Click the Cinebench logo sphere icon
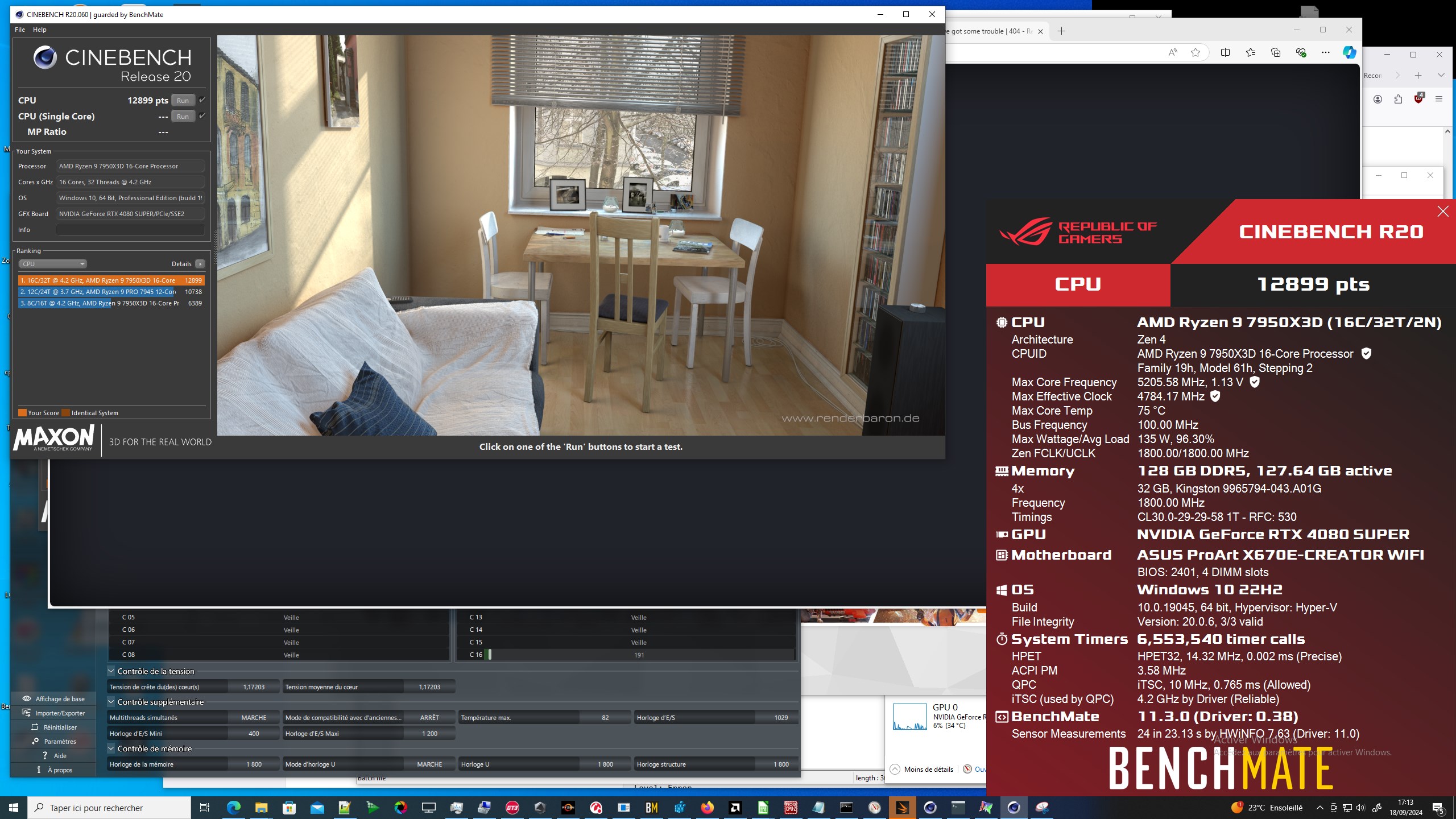 pos(45,57)
